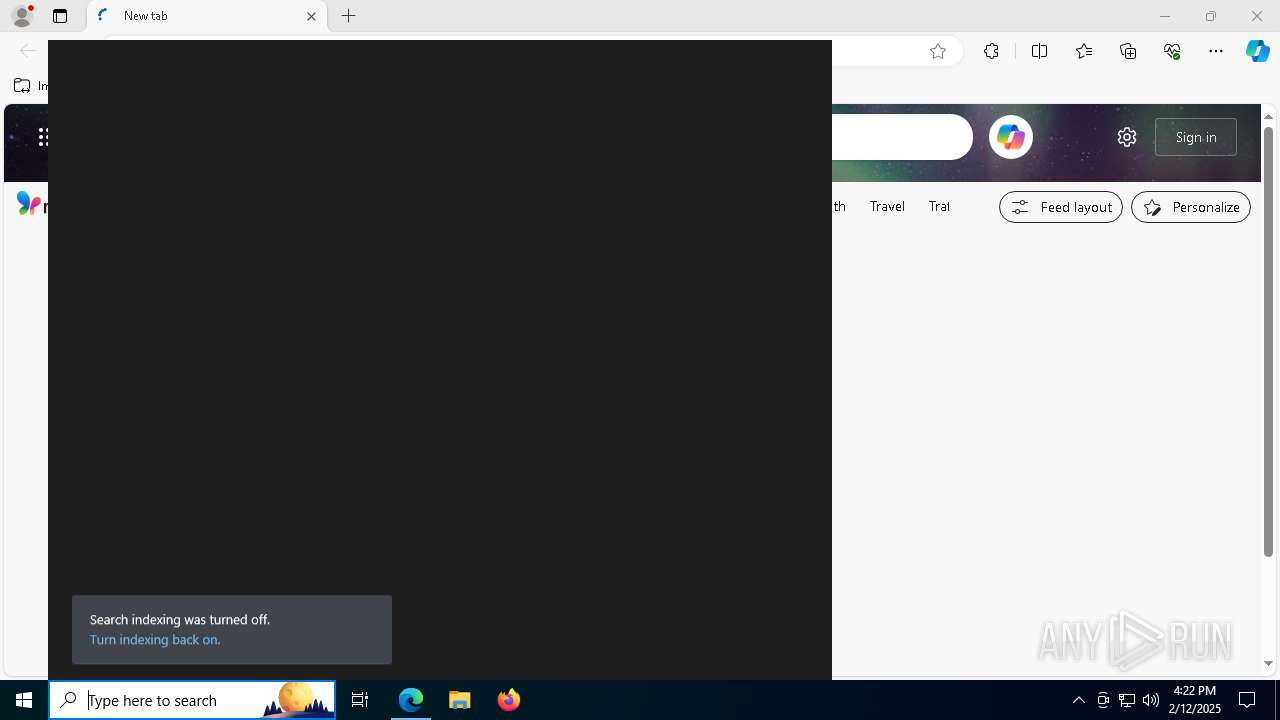Image resolution: width=1280 pixels, height=720 pixels.
Task: Click the scrollbar down arrow
Action: [x=1268, y=663]
